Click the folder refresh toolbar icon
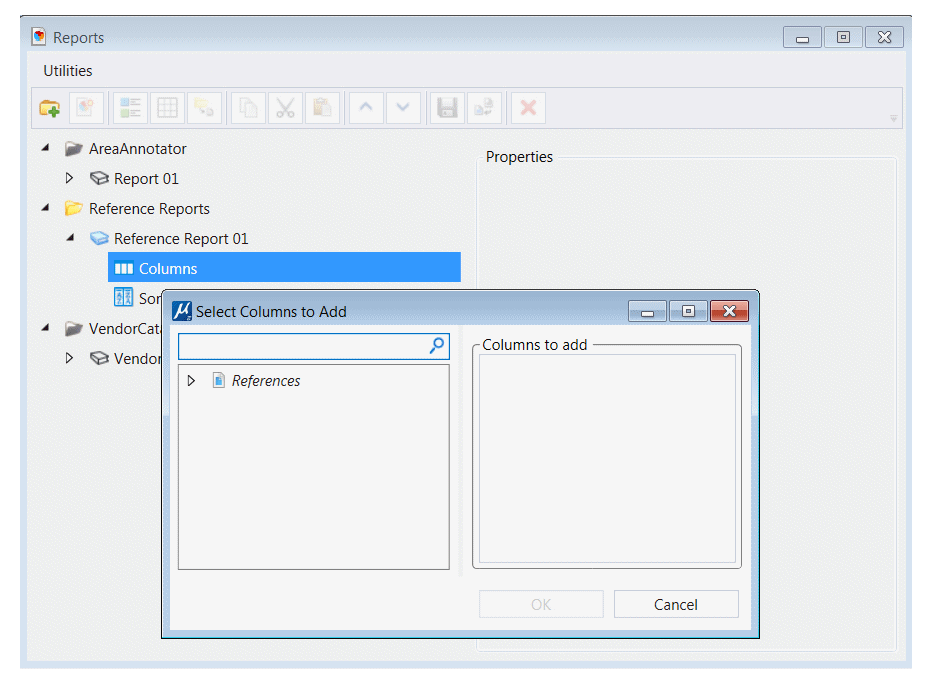The height and width of the screenshot is (686, 932). coord(204,108)
